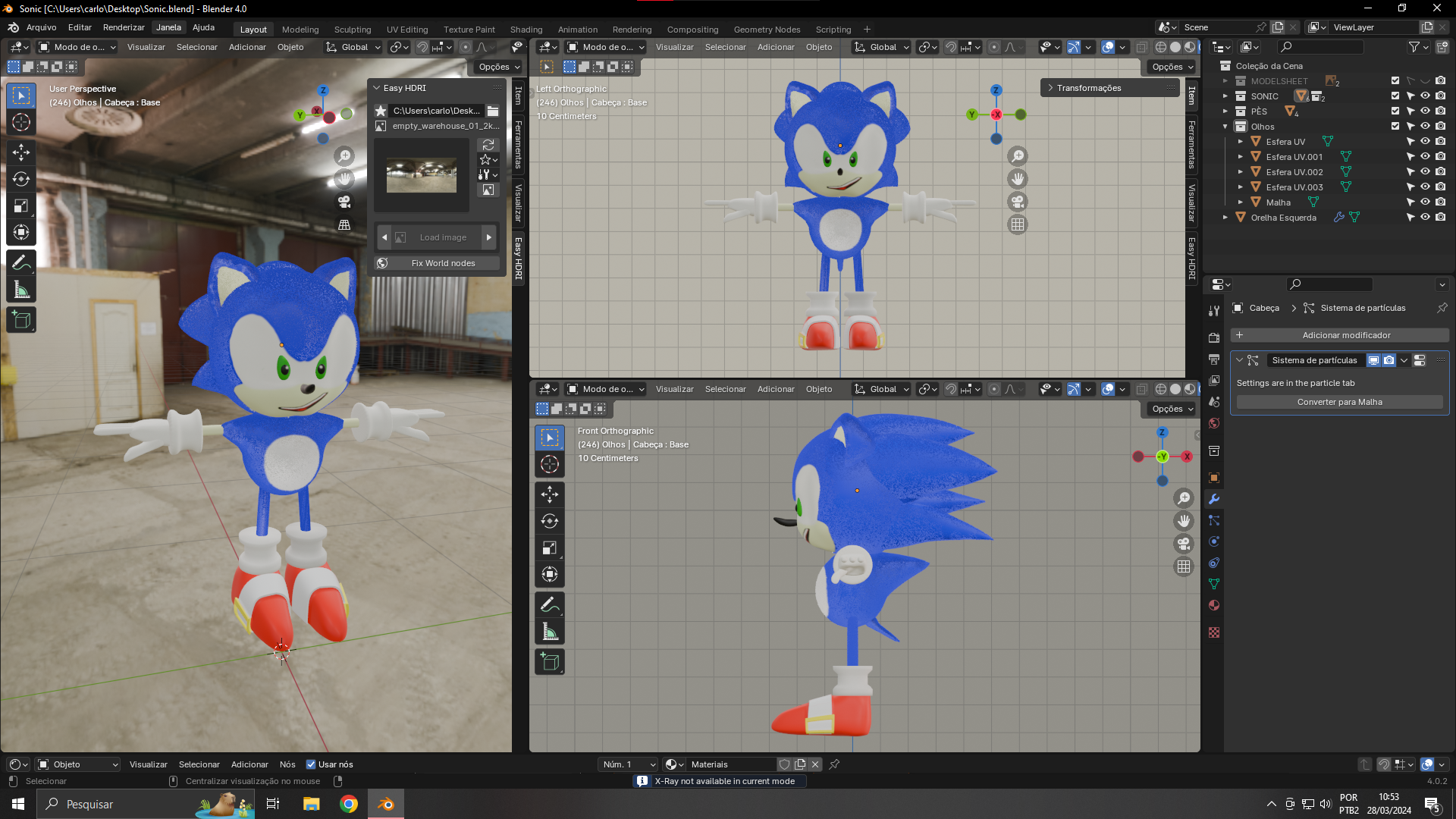Screen dimensions: 1456x819
Task: Open Google Chrome from the taskbar
Action: click(x=349, y=804)
